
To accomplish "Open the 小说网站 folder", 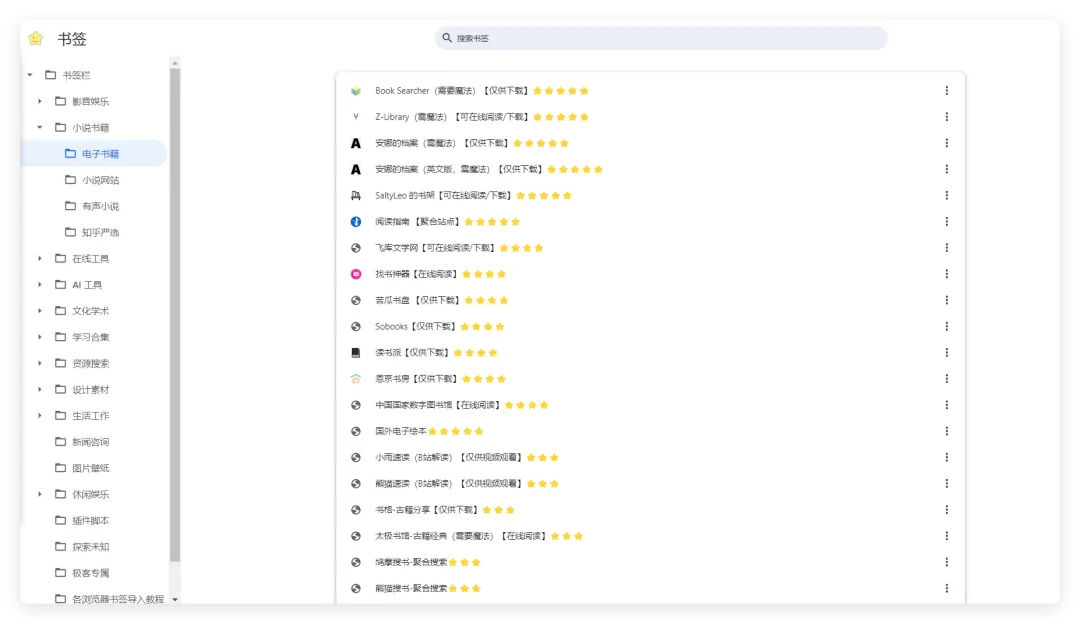I will 94,180.
